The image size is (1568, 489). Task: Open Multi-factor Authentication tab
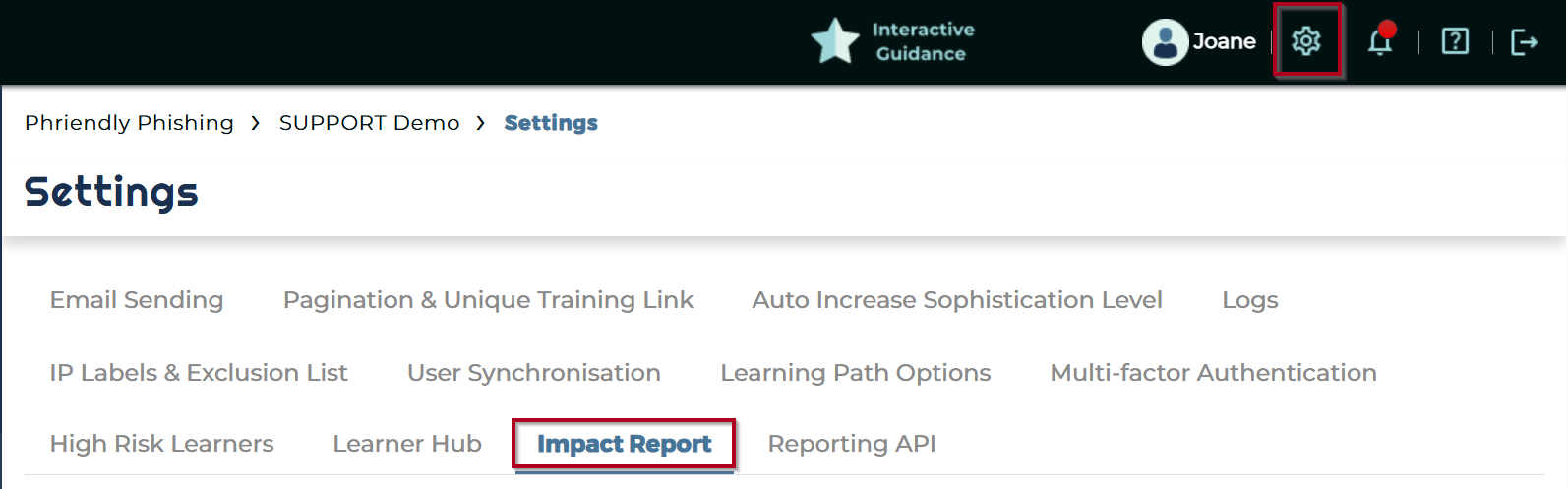[x=1214, y=373]
